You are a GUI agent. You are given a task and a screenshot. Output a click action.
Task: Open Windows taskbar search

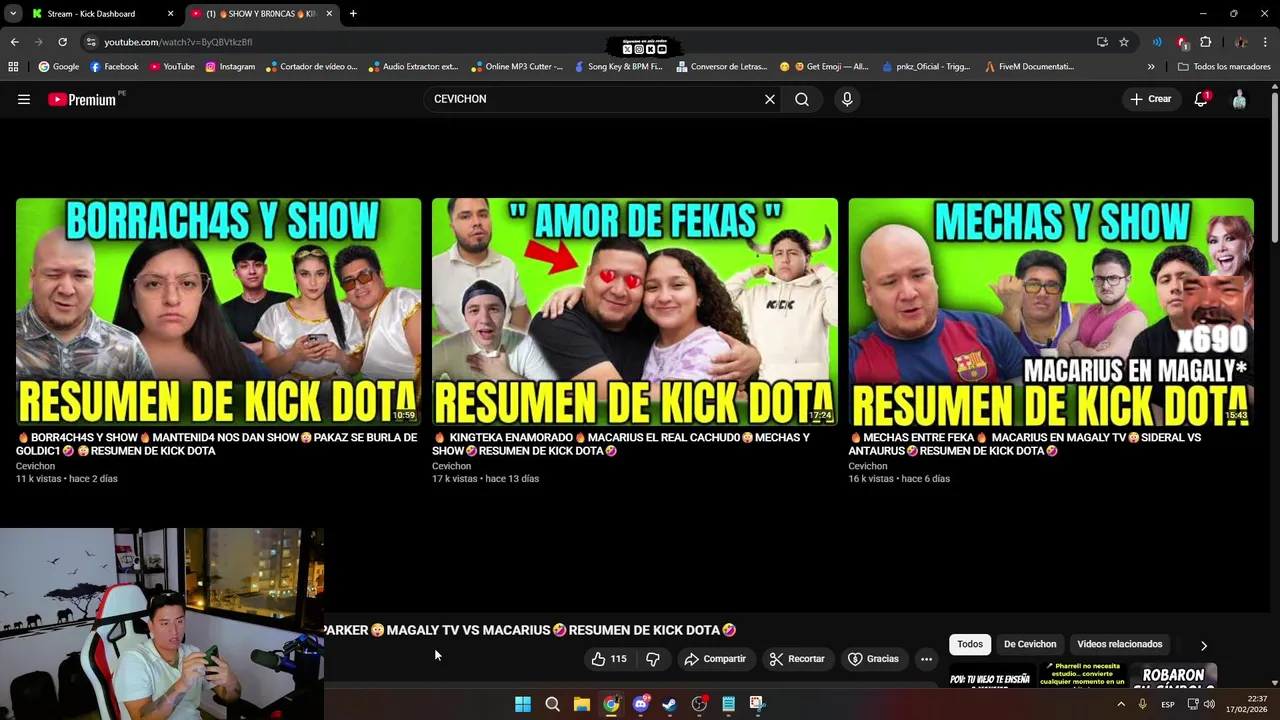pyautogui.click(x=552, y=704)
